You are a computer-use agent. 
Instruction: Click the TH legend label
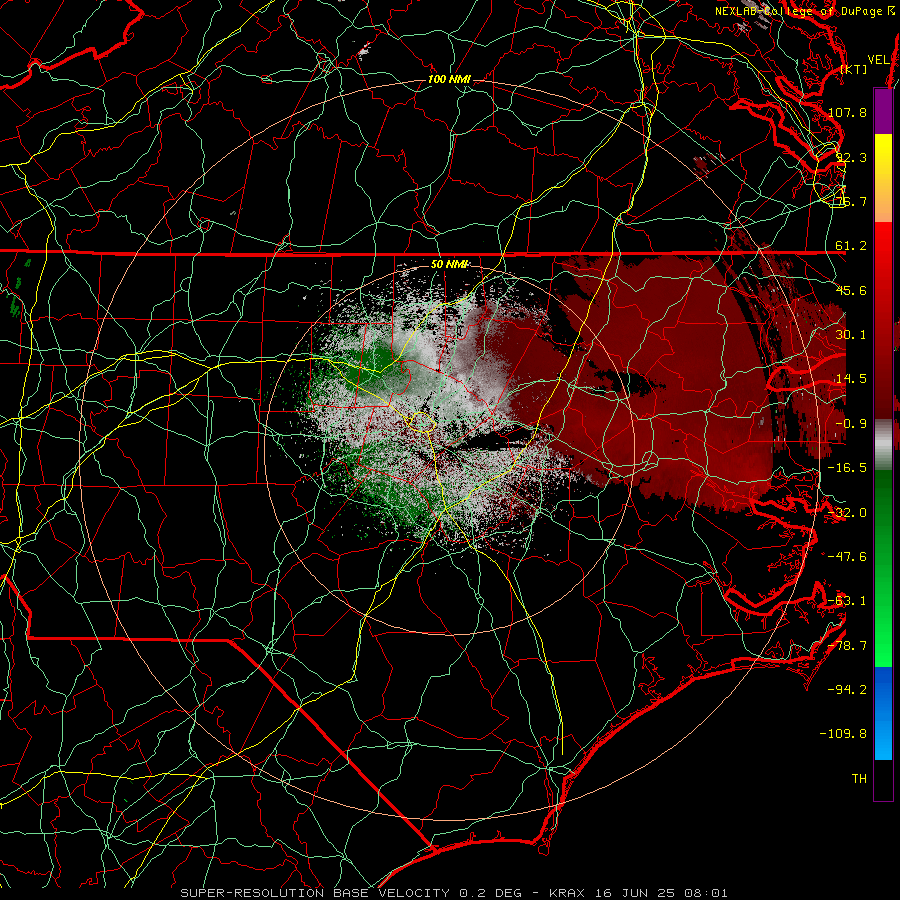[x=859, y=779]
